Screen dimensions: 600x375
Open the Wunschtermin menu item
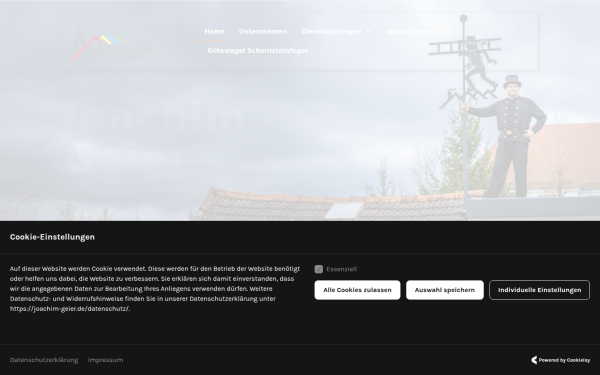pyautogui.click(x=411, y=31)
